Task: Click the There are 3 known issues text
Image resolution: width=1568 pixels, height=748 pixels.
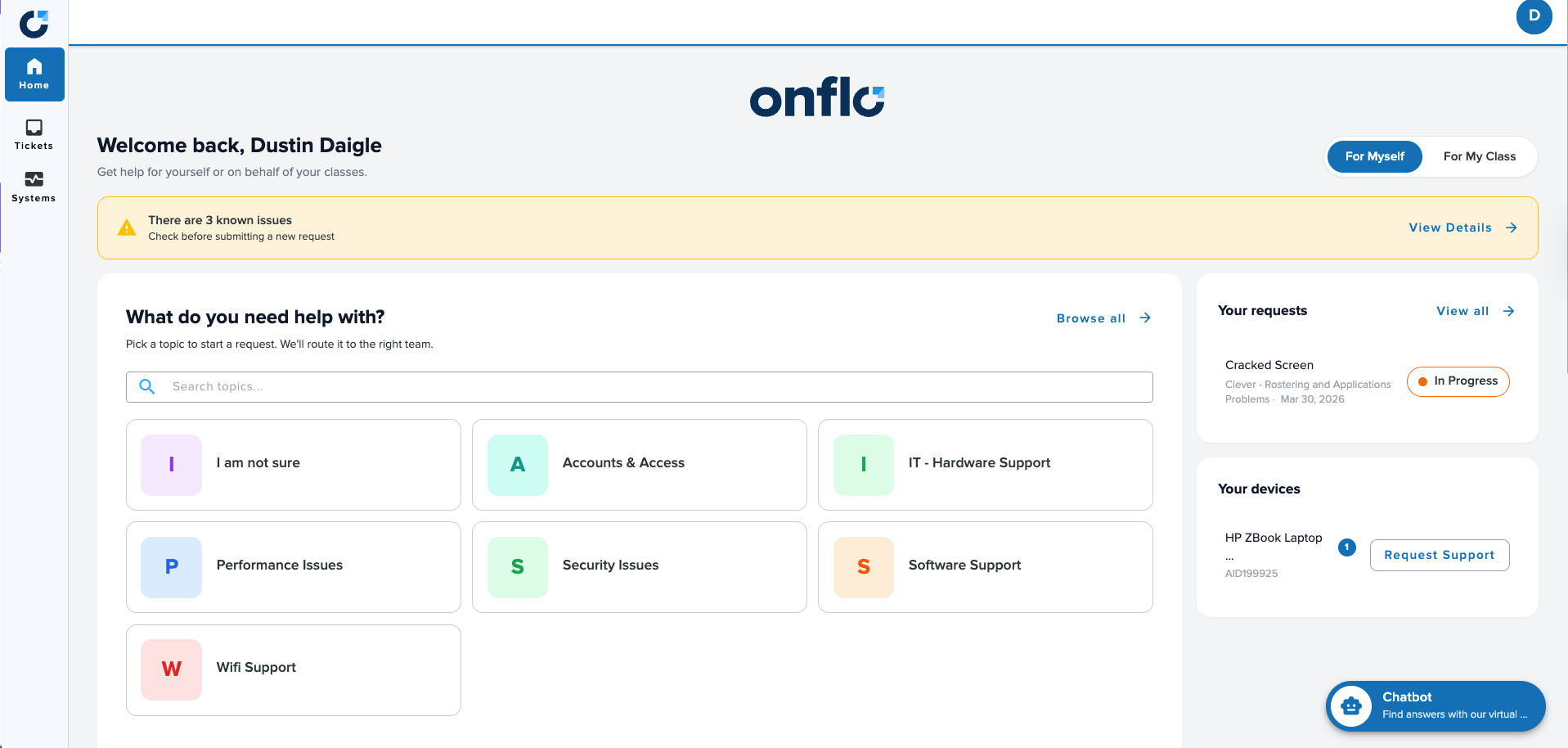Action: 220,220
